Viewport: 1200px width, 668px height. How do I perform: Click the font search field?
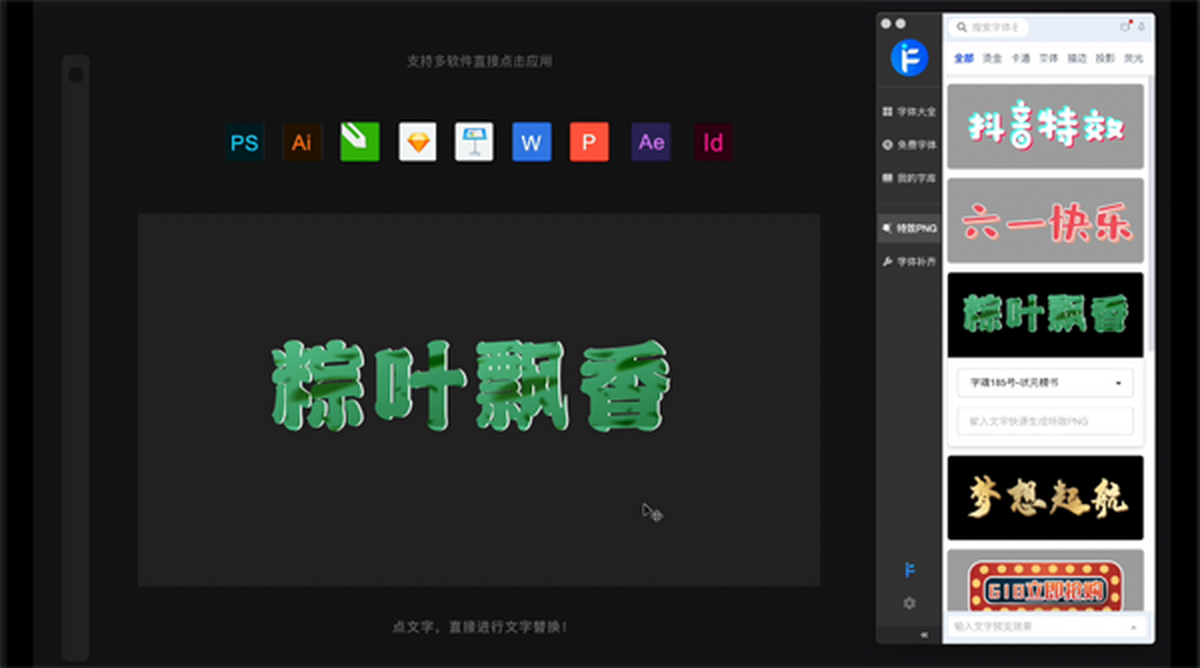point(990,27)
